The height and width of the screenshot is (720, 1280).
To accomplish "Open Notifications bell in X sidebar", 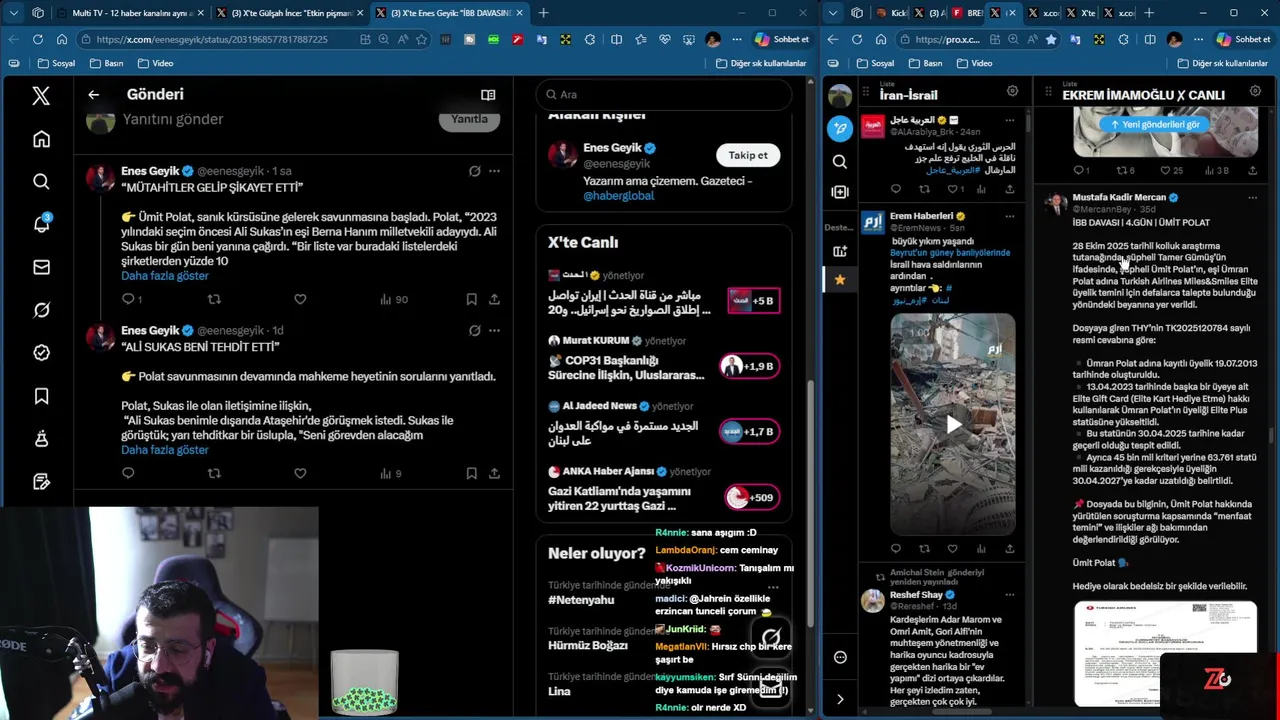I will click(41, 224).
